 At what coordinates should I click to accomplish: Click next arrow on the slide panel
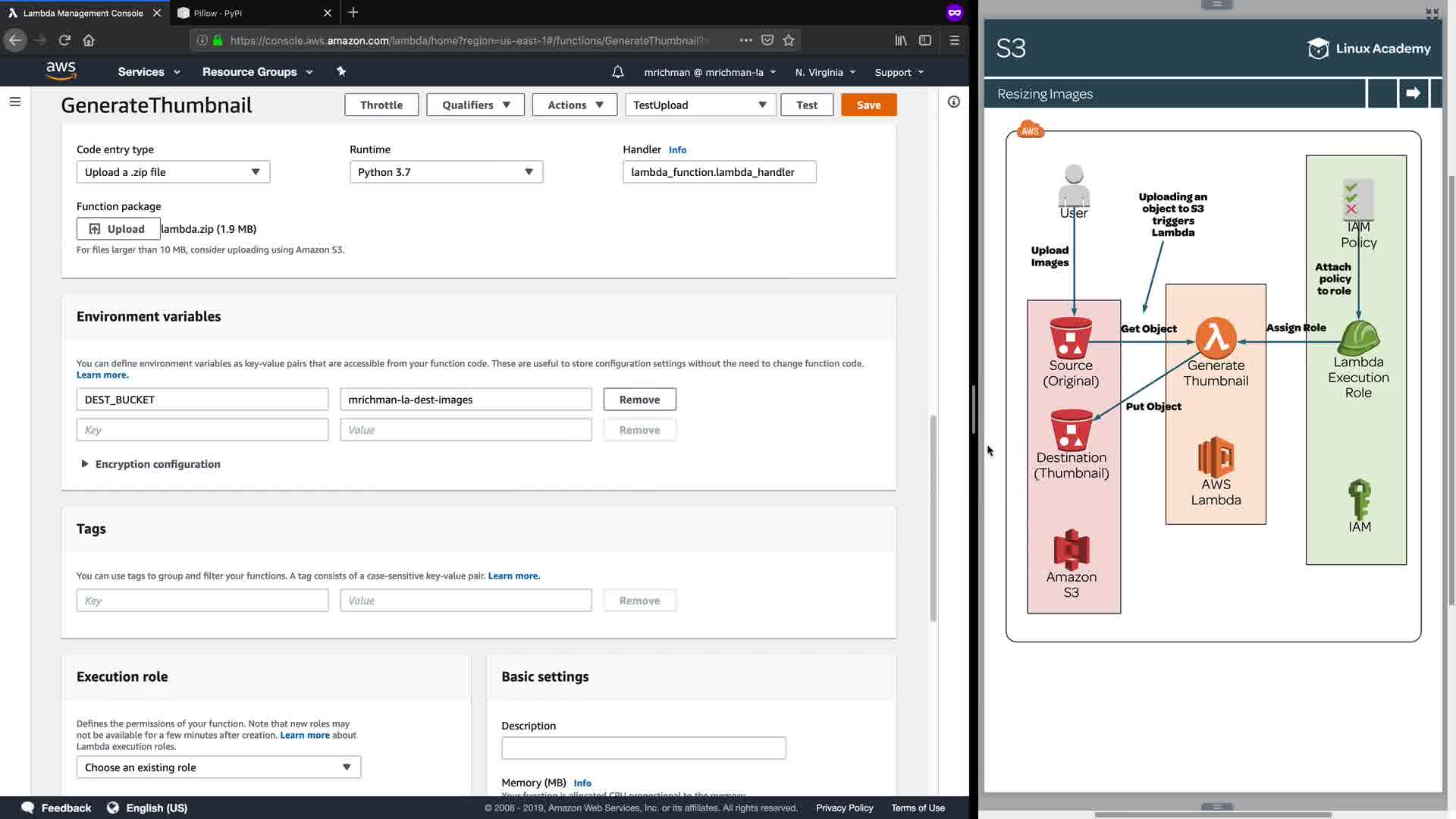point(1413,93)
